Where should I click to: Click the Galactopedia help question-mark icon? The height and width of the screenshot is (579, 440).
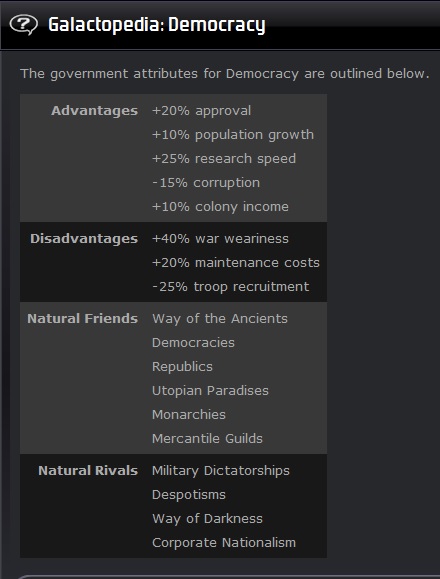23,25
